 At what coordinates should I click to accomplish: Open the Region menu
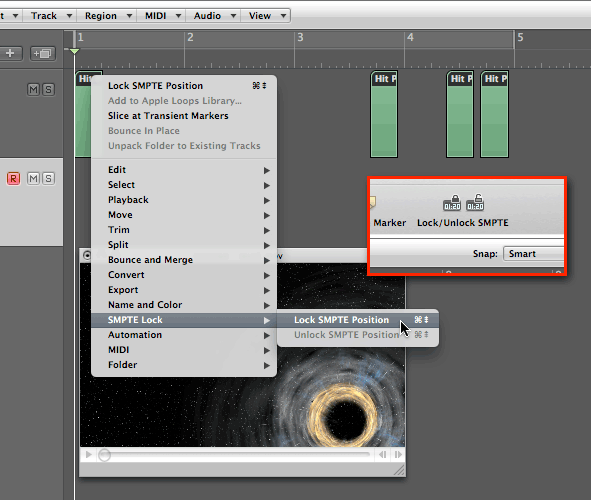(107, 16)
